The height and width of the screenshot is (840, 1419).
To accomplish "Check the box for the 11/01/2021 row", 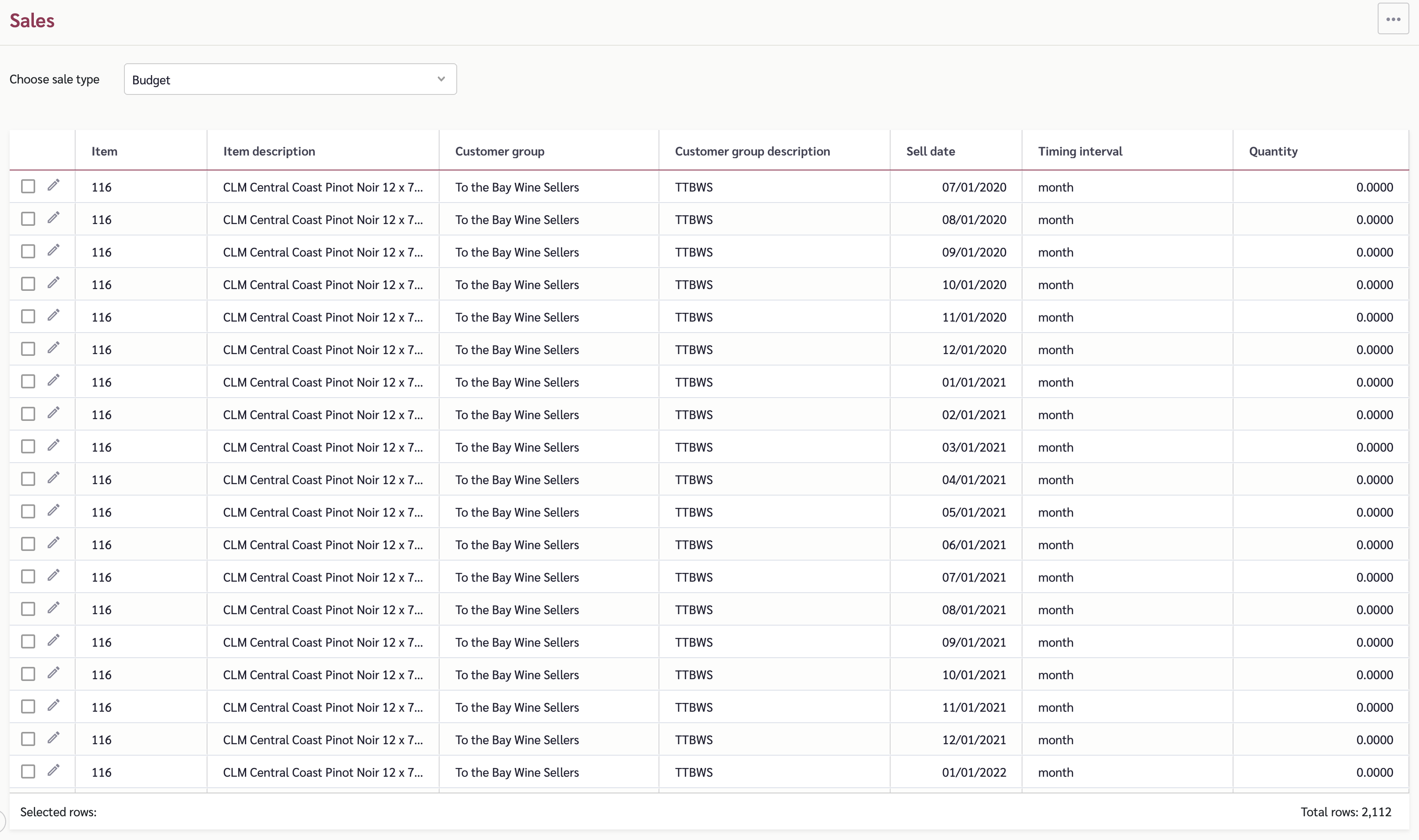I will click(28, 706).
